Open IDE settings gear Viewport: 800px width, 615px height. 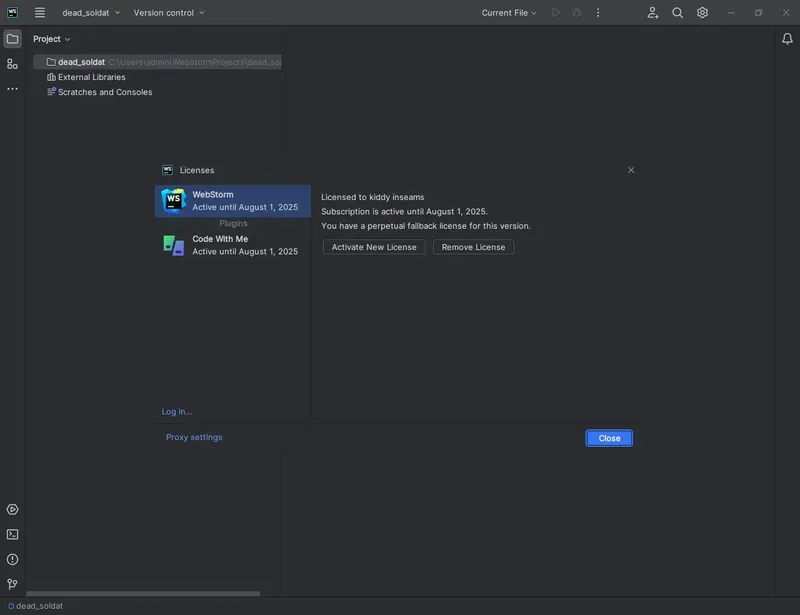pyautogui.click(x=703, y=13)
